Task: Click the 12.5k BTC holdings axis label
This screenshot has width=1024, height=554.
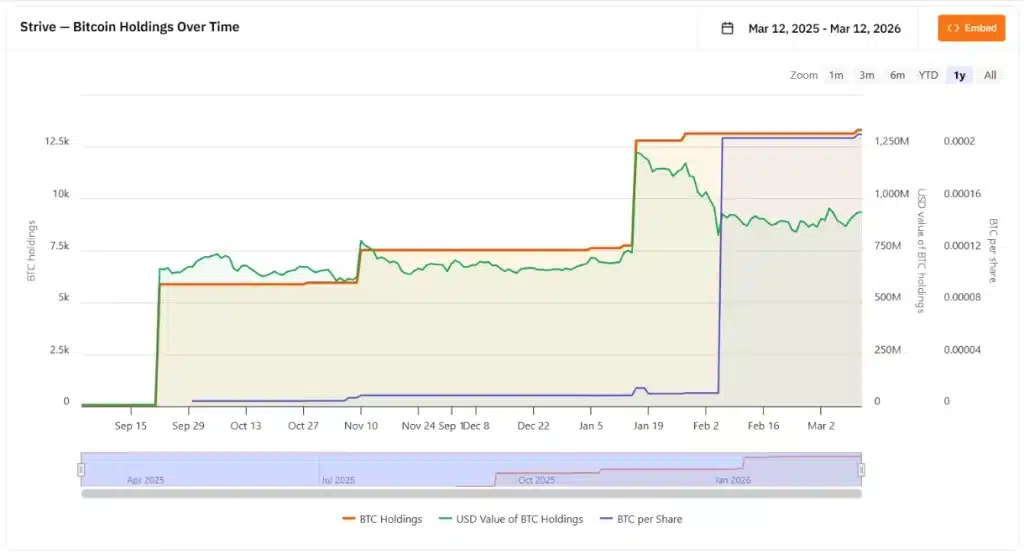Action: point(57,141)
